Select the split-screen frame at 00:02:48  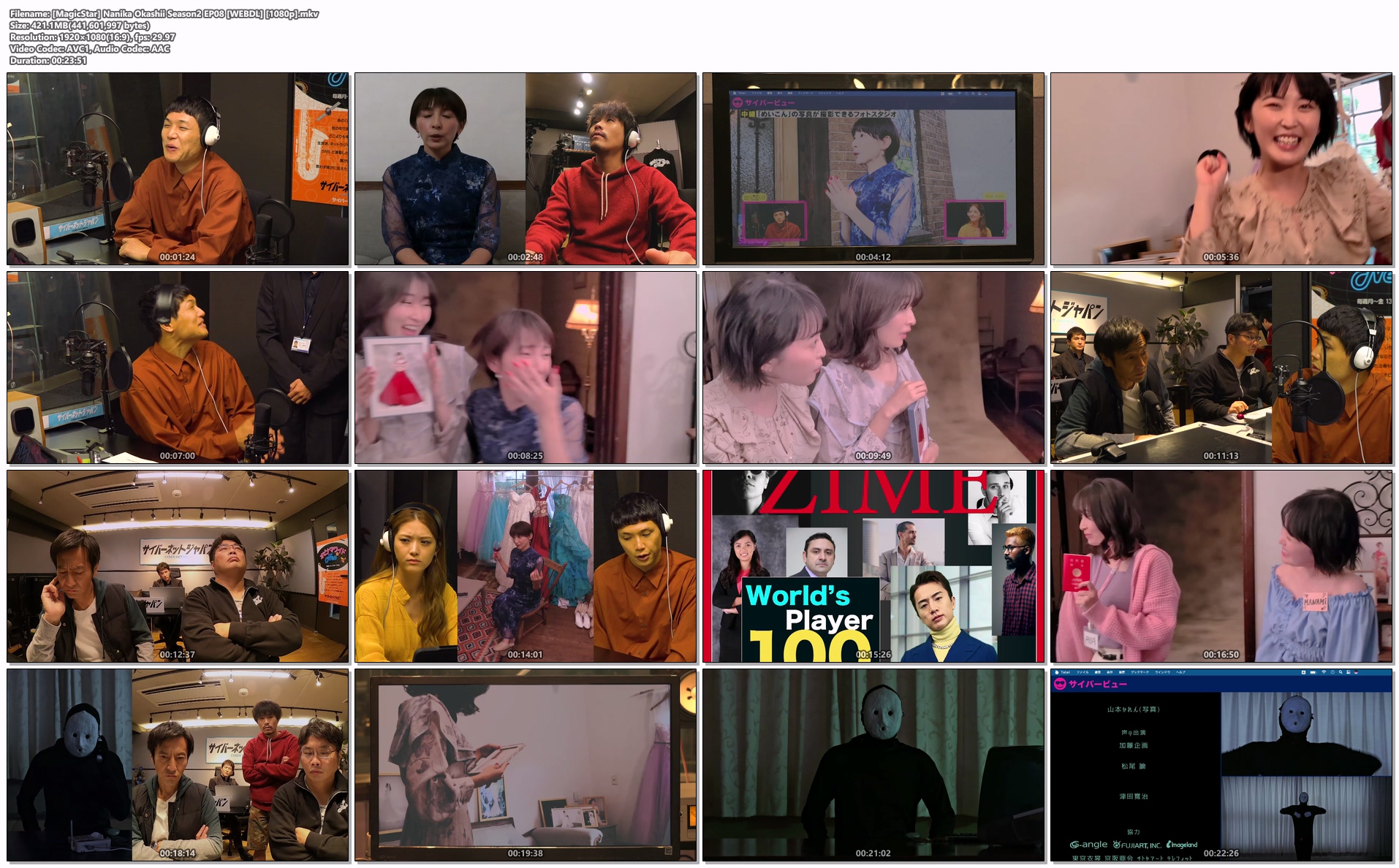click(526, 169)
